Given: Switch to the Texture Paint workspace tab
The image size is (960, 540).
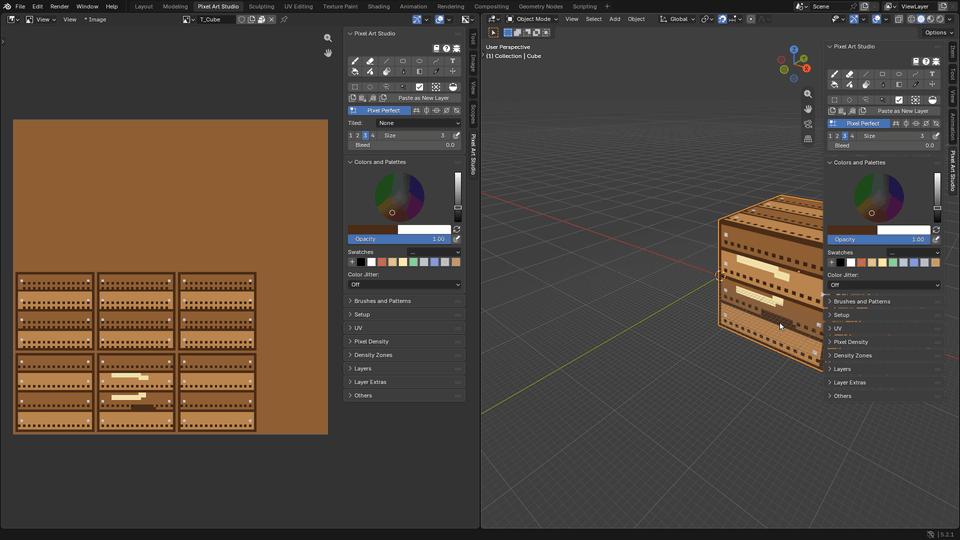Looking at the screenshot, I should point(340,6).
